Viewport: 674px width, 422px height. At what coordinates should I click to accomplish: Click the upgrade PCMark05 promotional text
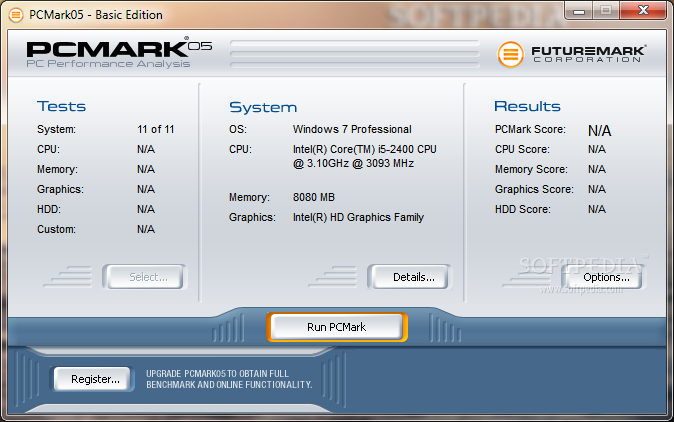(x=229, y=379)
